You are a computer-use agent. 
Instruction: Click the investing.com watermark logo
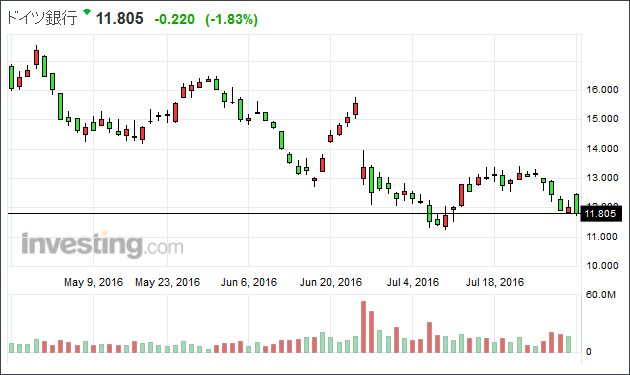102,244
